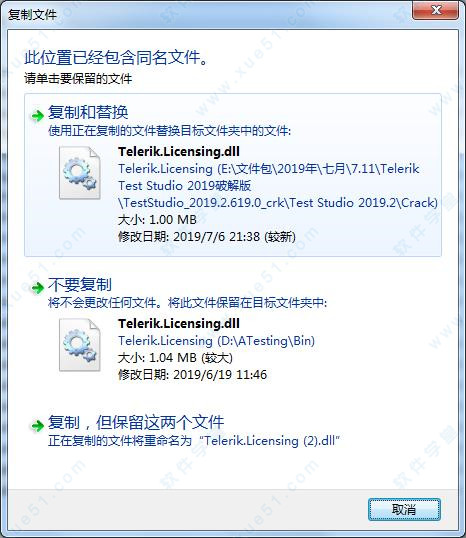Image resolution: width=466 pixels, height=538 pixels.
Task: Click the source path starting with E:\文件包
Action: click(x=278, y=186)
